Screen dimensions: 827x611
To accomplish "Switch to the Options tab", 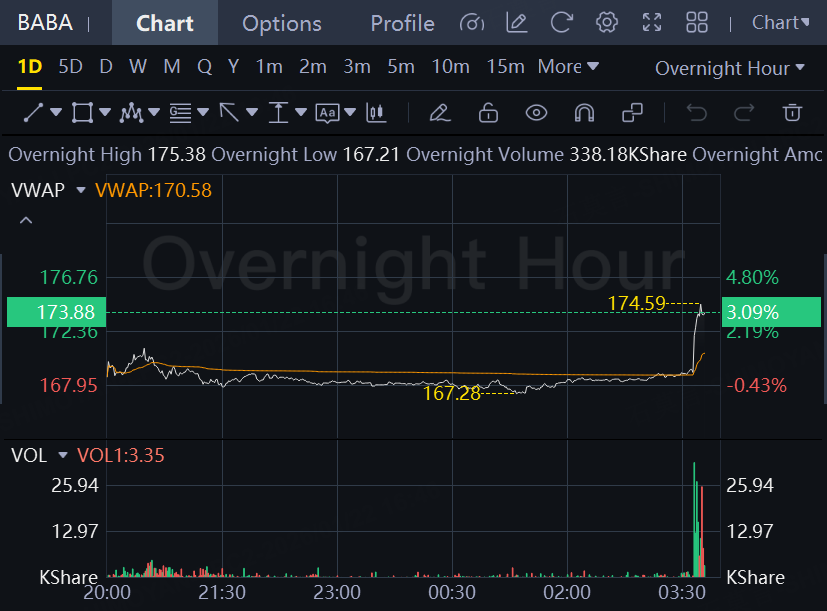I will [x=282, y=23].
